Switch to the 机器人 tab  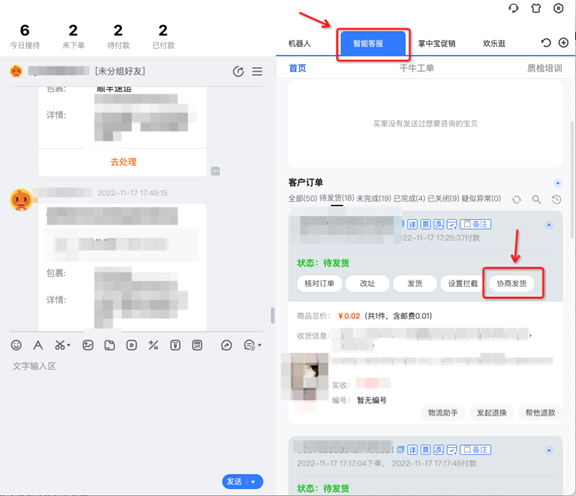[x=299, y=43]
